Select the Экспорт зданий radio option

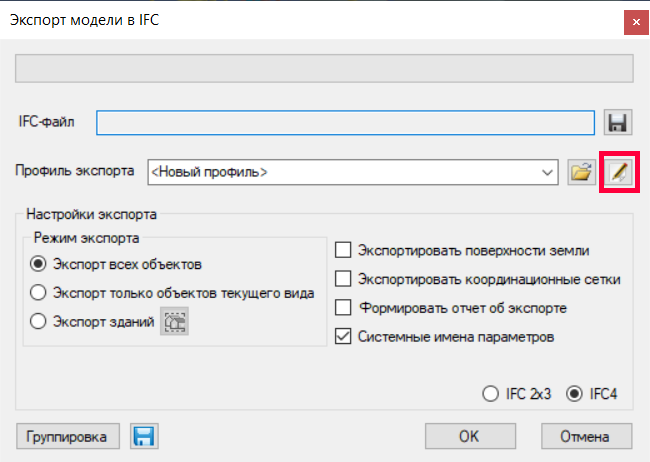(39, 321)
